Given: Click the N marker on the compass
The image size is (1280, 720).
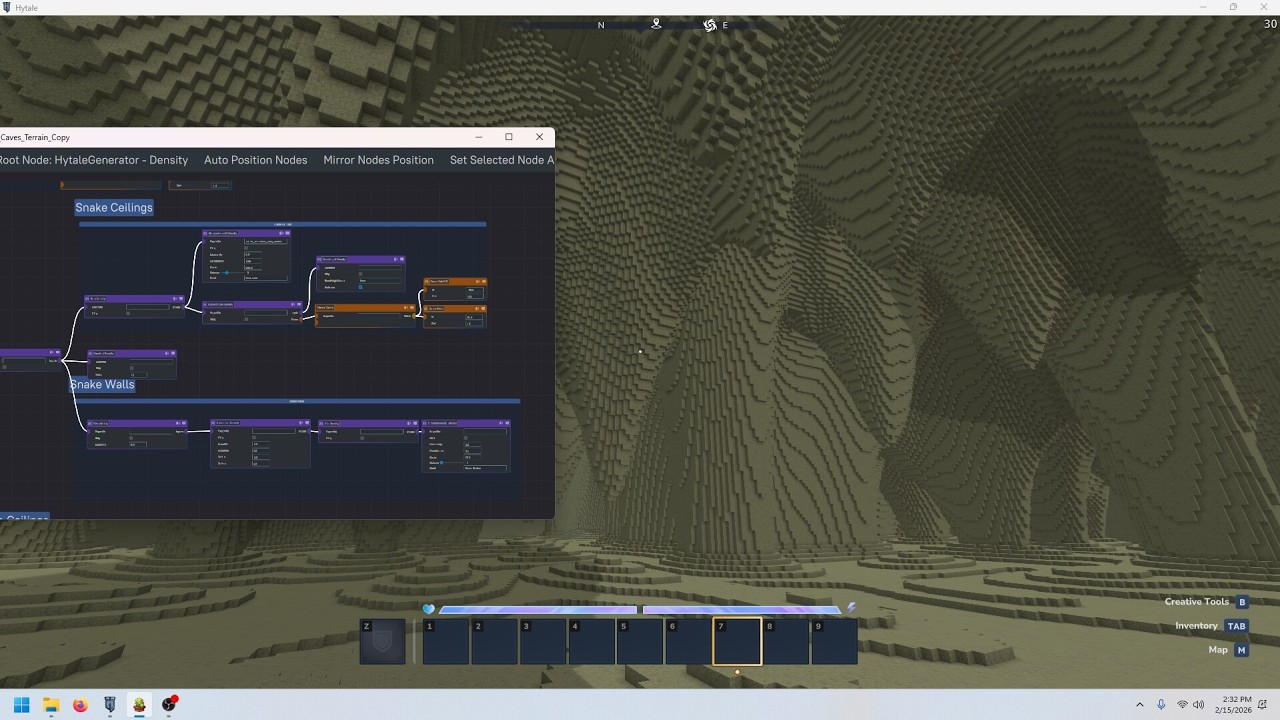Looking at the screenshot, I should 601,25.
